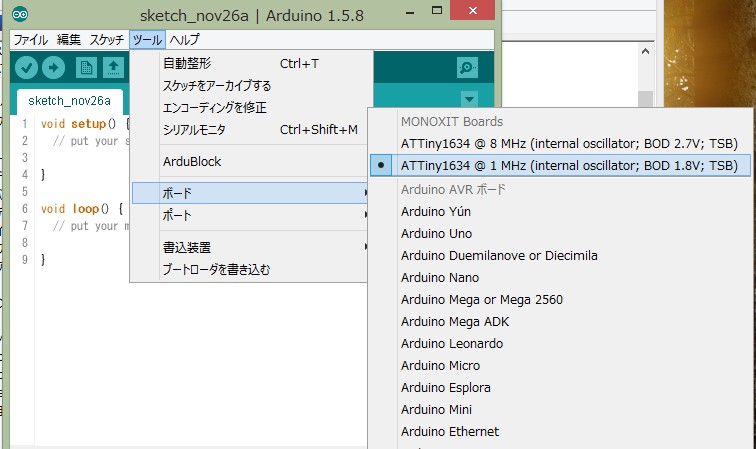
Task: Click the Upload arrow toolbar icon
Action: point(53,68)
